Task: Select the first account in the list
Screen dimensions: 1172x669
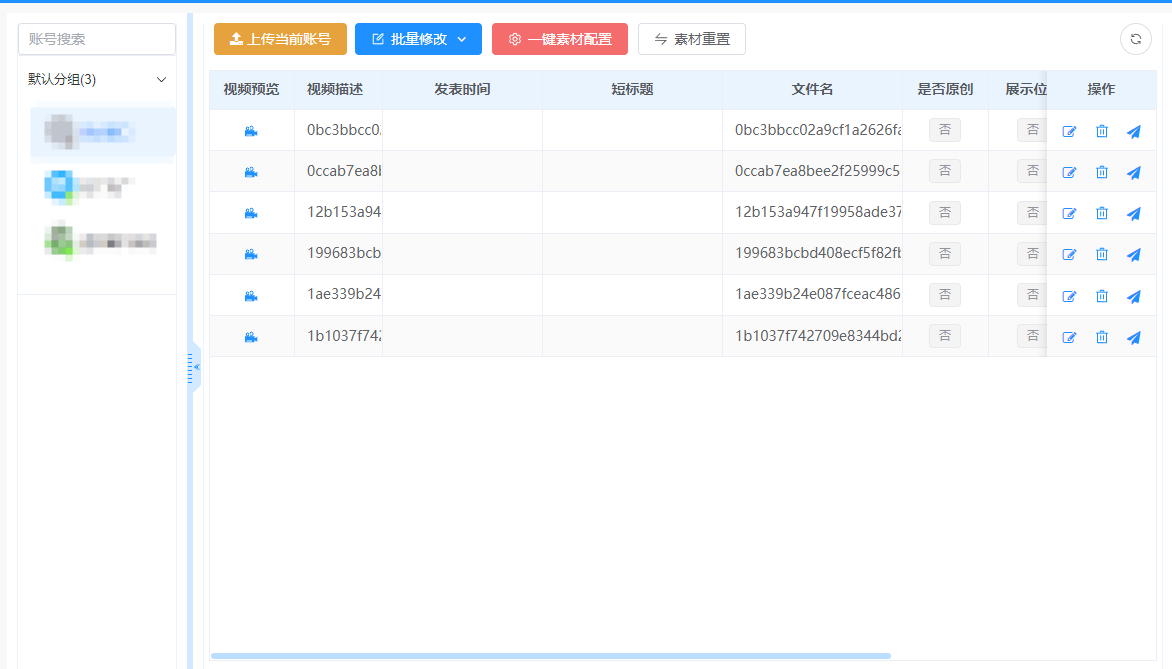Action: point(102,131)
